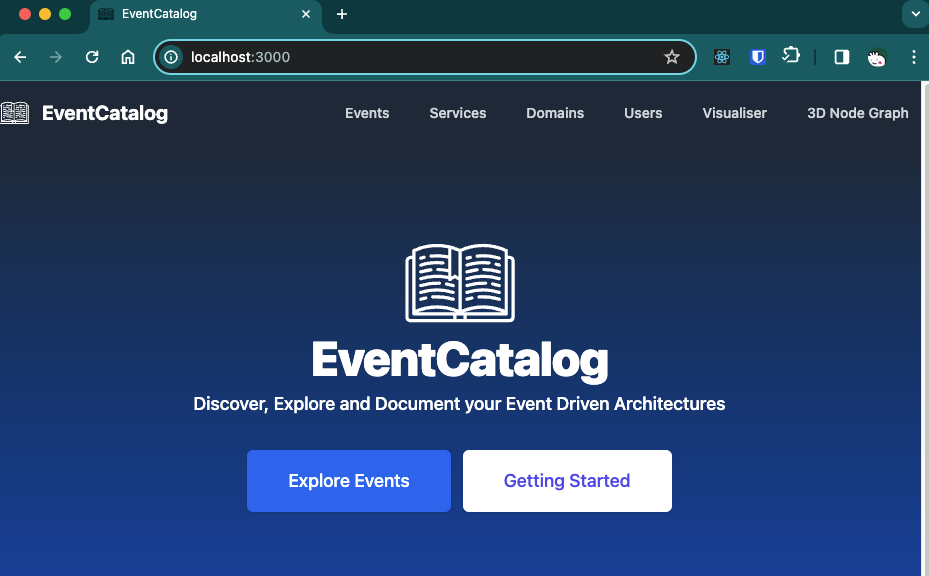Click the EventCatalog book logo
Screen dimensions: 929x576
[x=14, y=113]
